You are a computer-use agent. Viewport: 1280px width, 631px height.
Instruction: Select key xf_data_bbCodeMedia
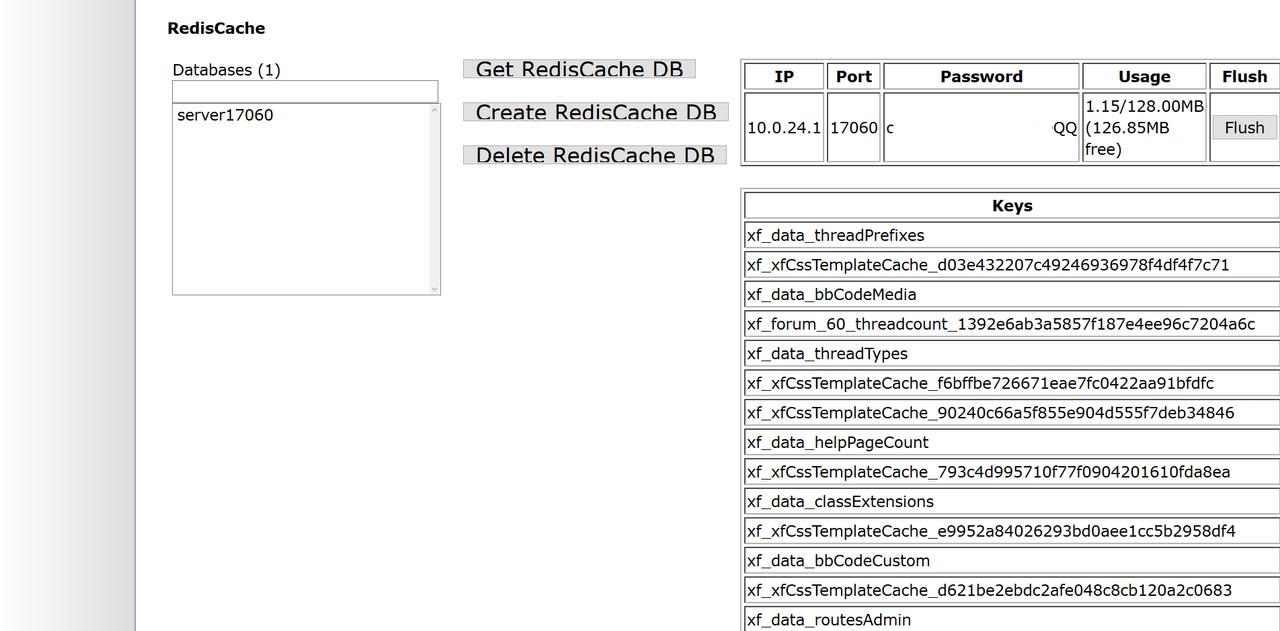1012,294
